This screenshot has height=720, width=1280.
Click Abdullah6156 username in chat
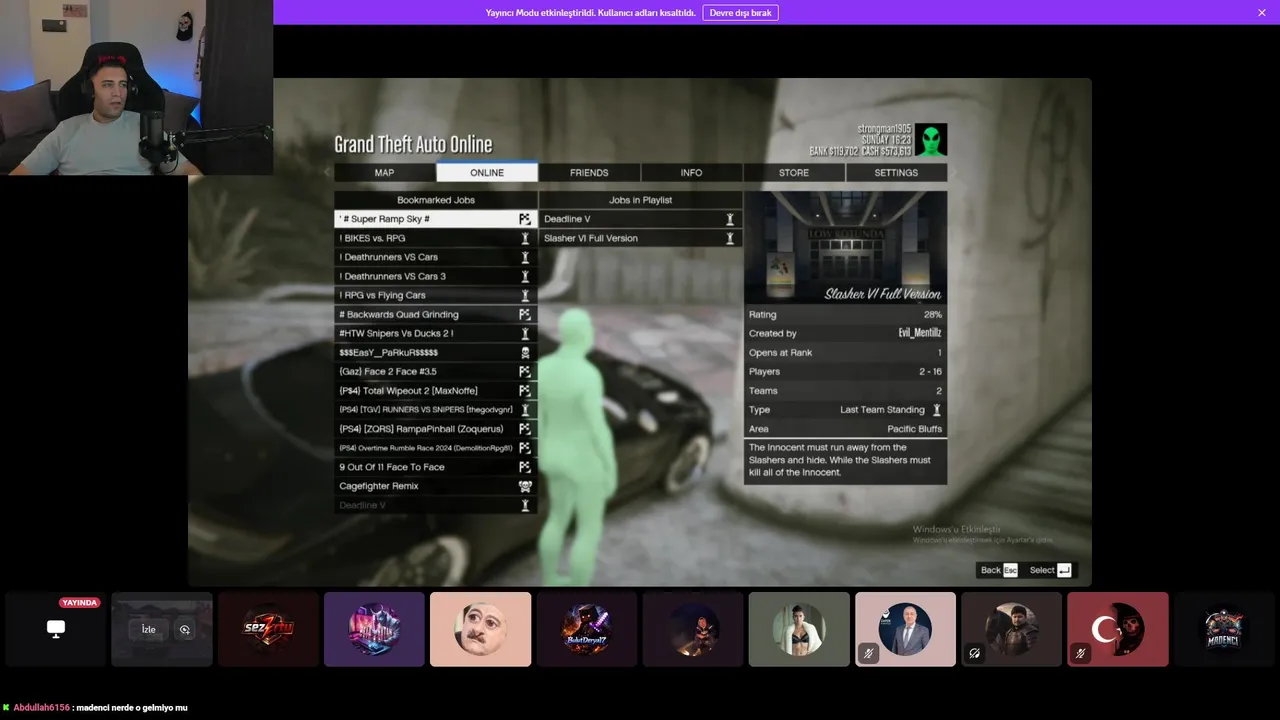point(41,708)
